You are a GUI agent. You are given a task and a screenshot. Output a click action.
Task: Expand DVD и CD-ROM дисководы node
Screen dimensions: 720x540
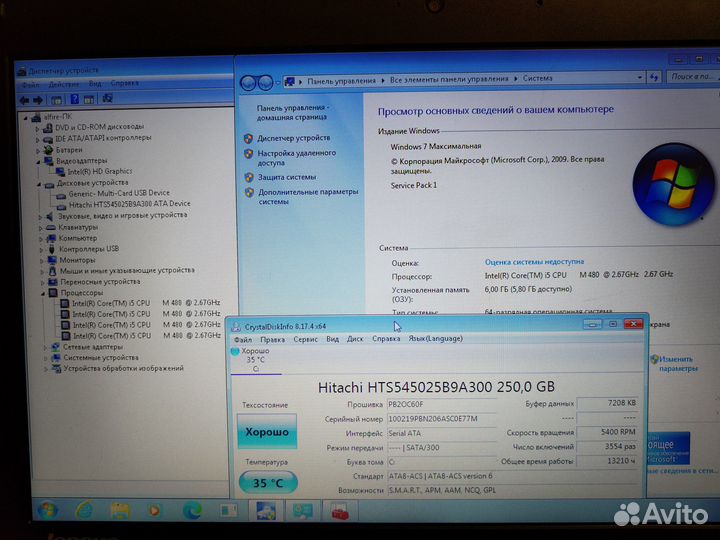36,127
